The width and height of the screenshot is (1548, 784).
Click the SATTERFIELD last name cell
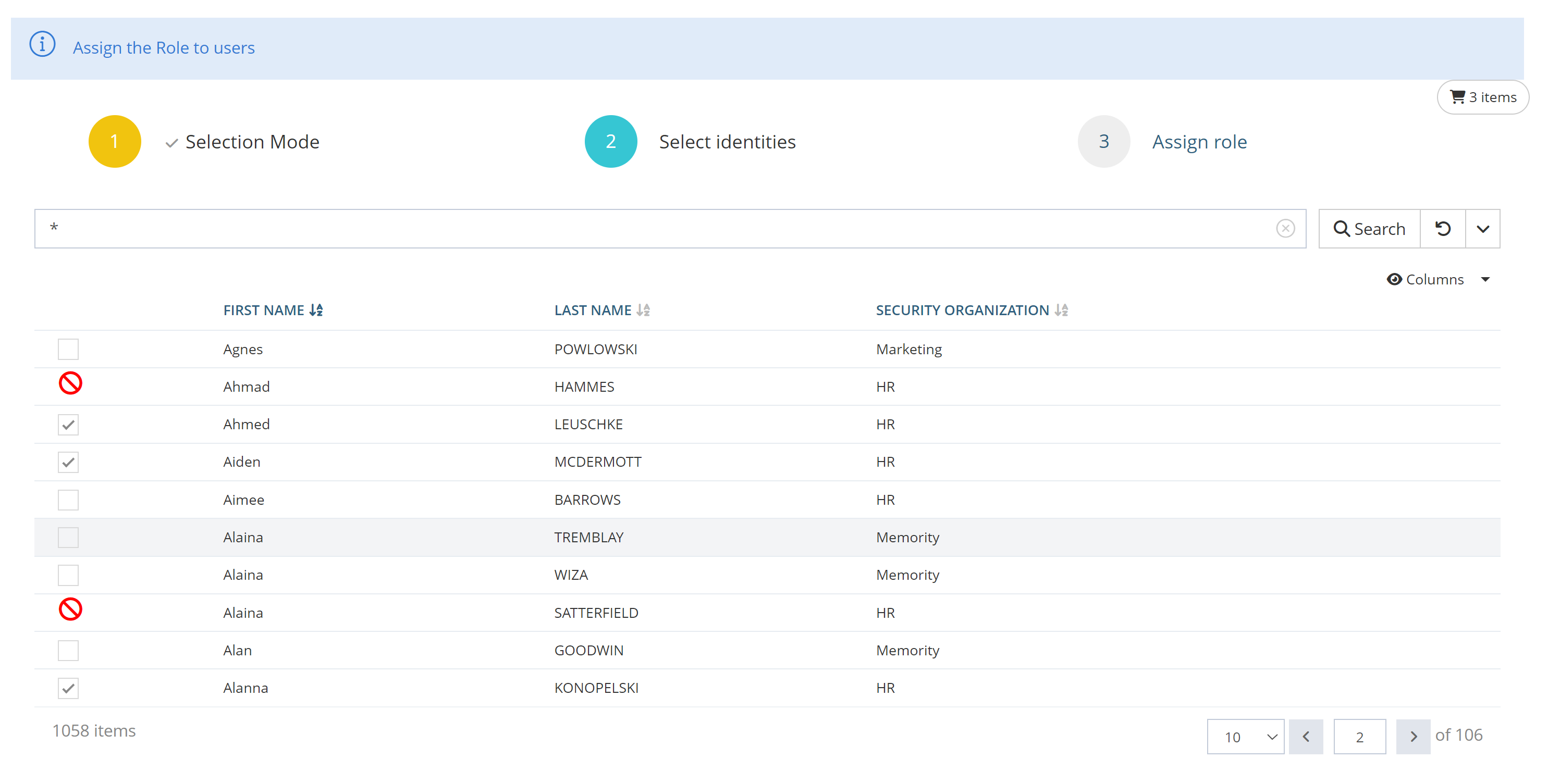[596, 612]
